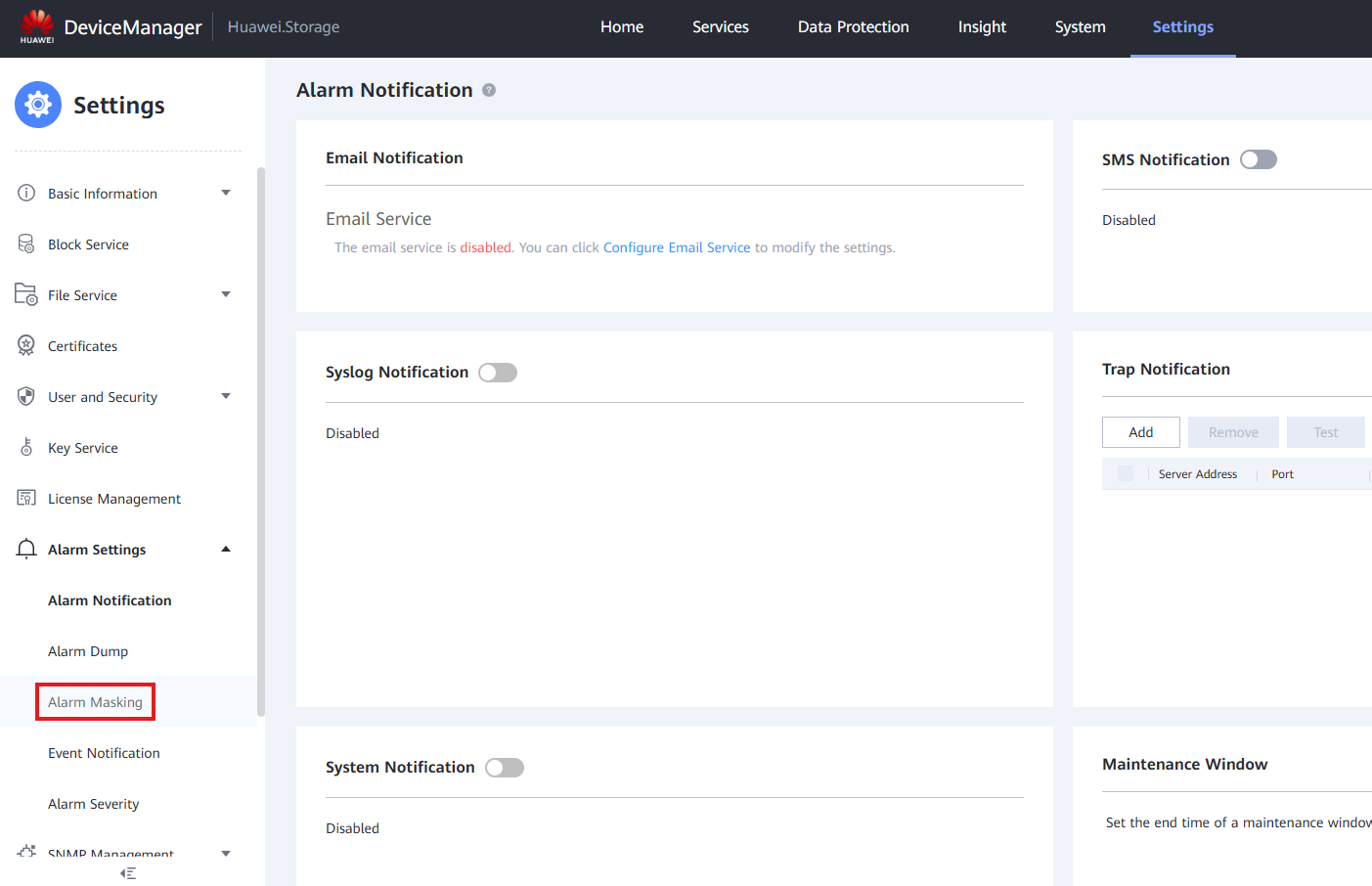
Task: Enable the SMS Notification toggle
Action: [1259, 159]
